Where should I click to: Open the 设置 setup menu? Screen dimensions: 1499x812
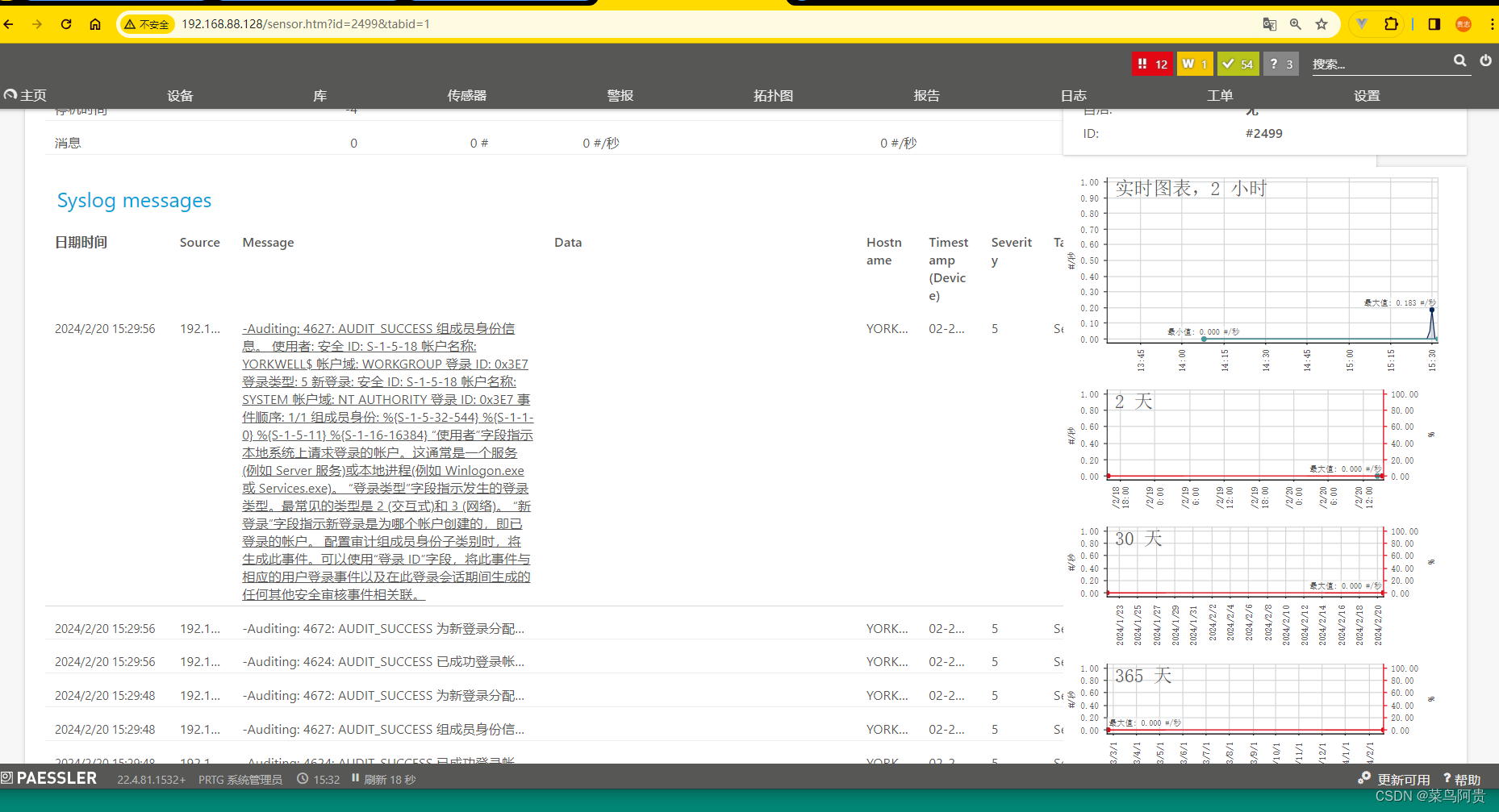(x=1367, y=95)
